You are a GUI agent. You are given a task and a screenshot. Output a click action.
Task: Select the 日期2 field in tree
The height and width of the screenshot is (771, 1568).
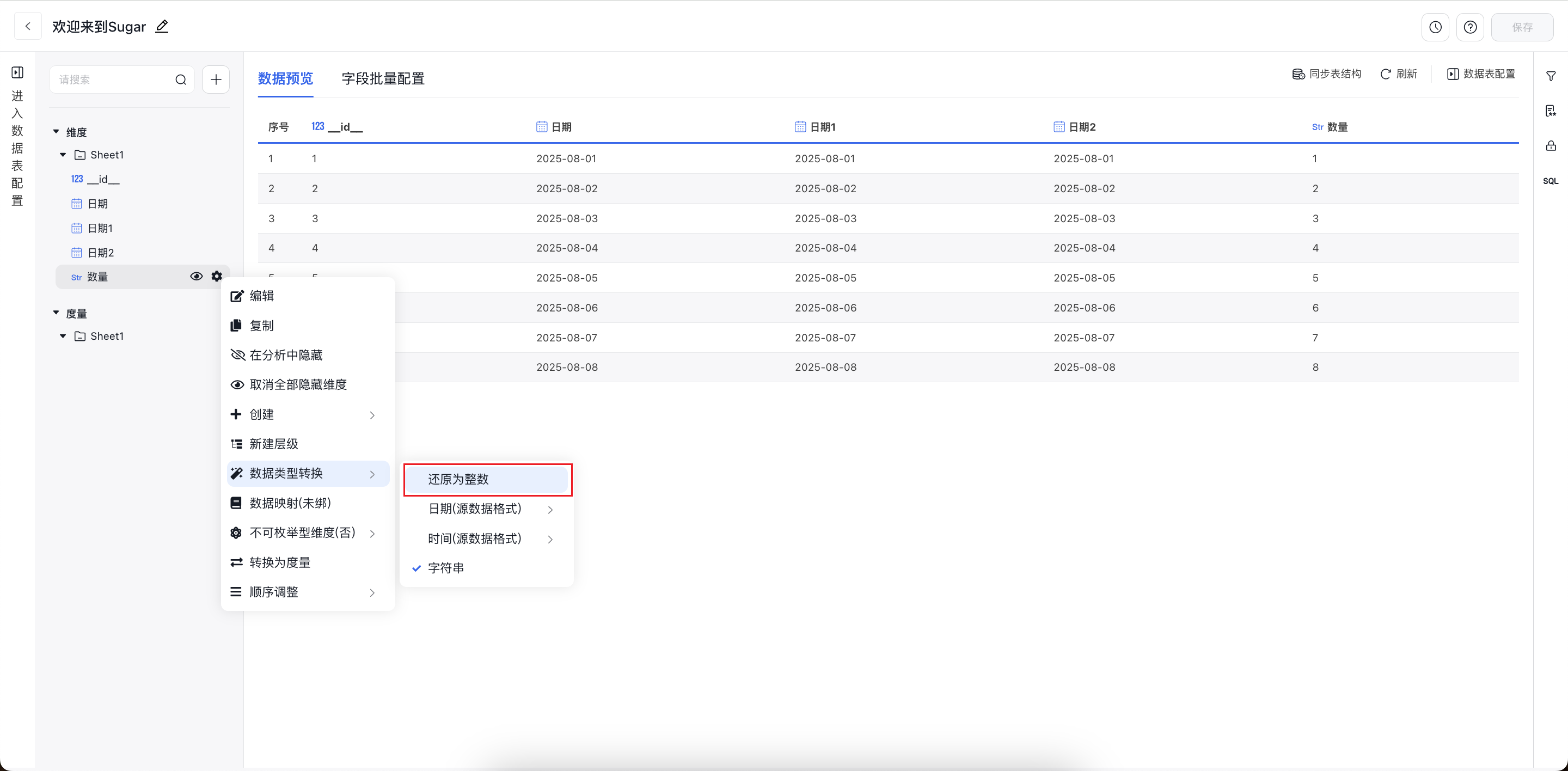(143, 253)
